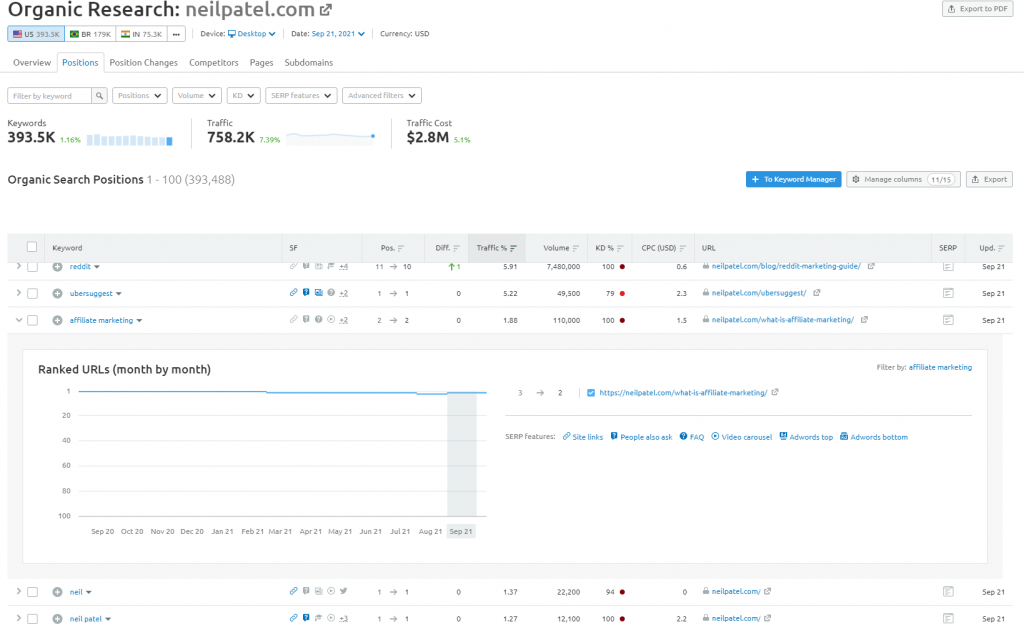1024x632 pixels.
Task: View SERP snapshot icon for neil patel row
Action: pyautogui.click(x=948, y=619)
